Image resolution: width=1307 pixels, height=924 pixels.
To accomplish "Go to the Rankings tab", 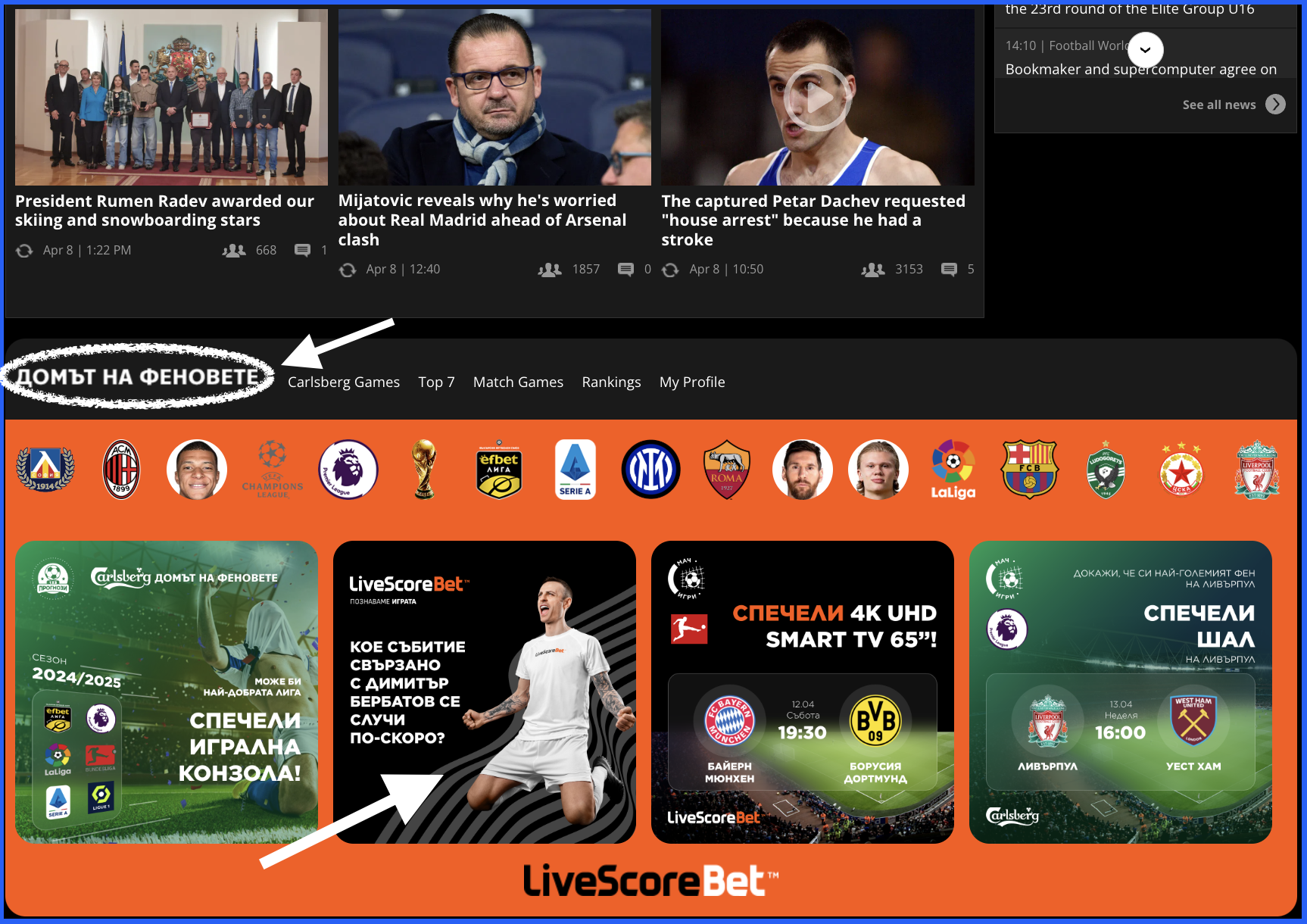I will click(611, 382).
